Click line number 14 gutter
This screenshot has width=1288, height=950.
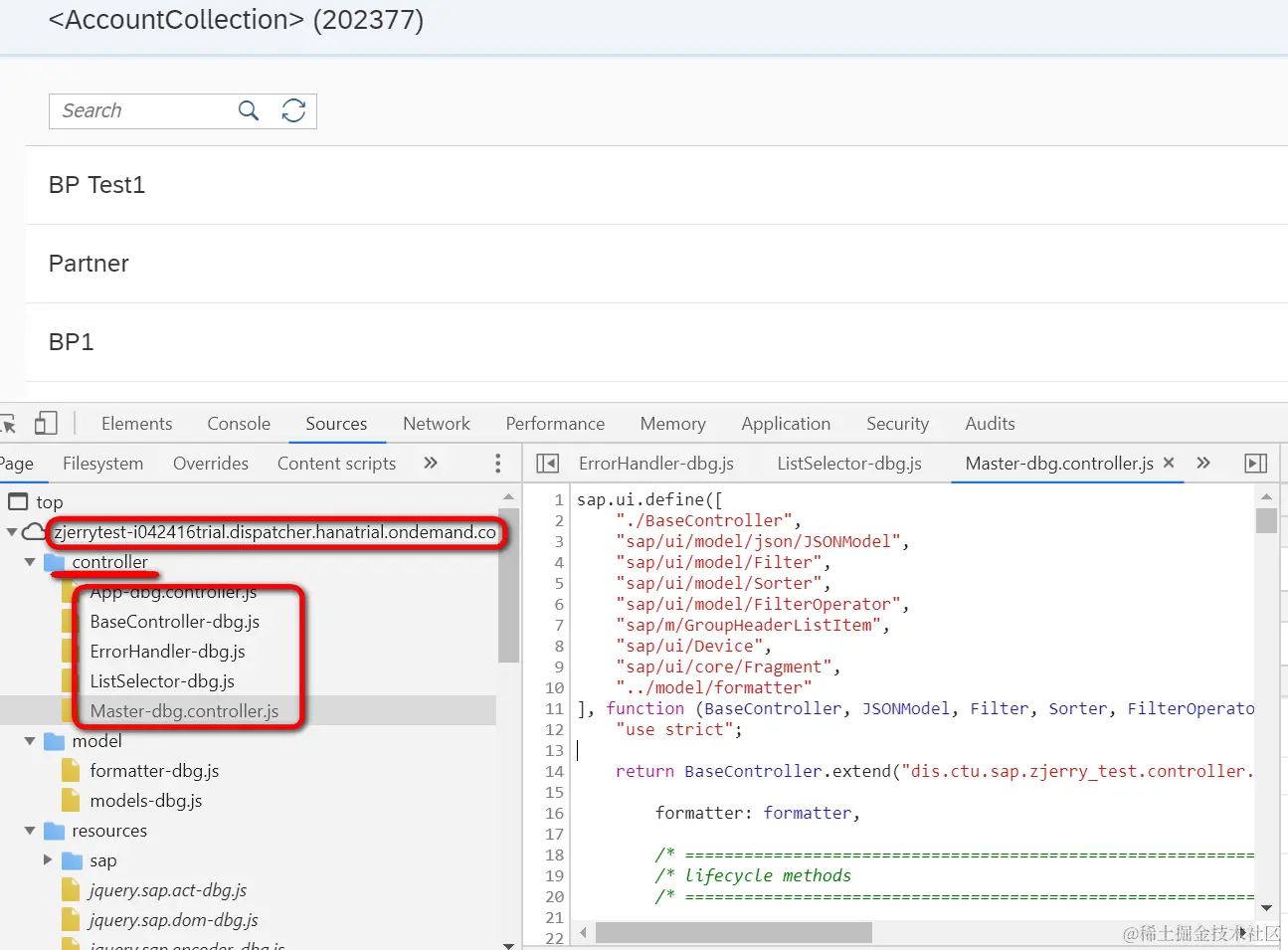click(555, 772)
